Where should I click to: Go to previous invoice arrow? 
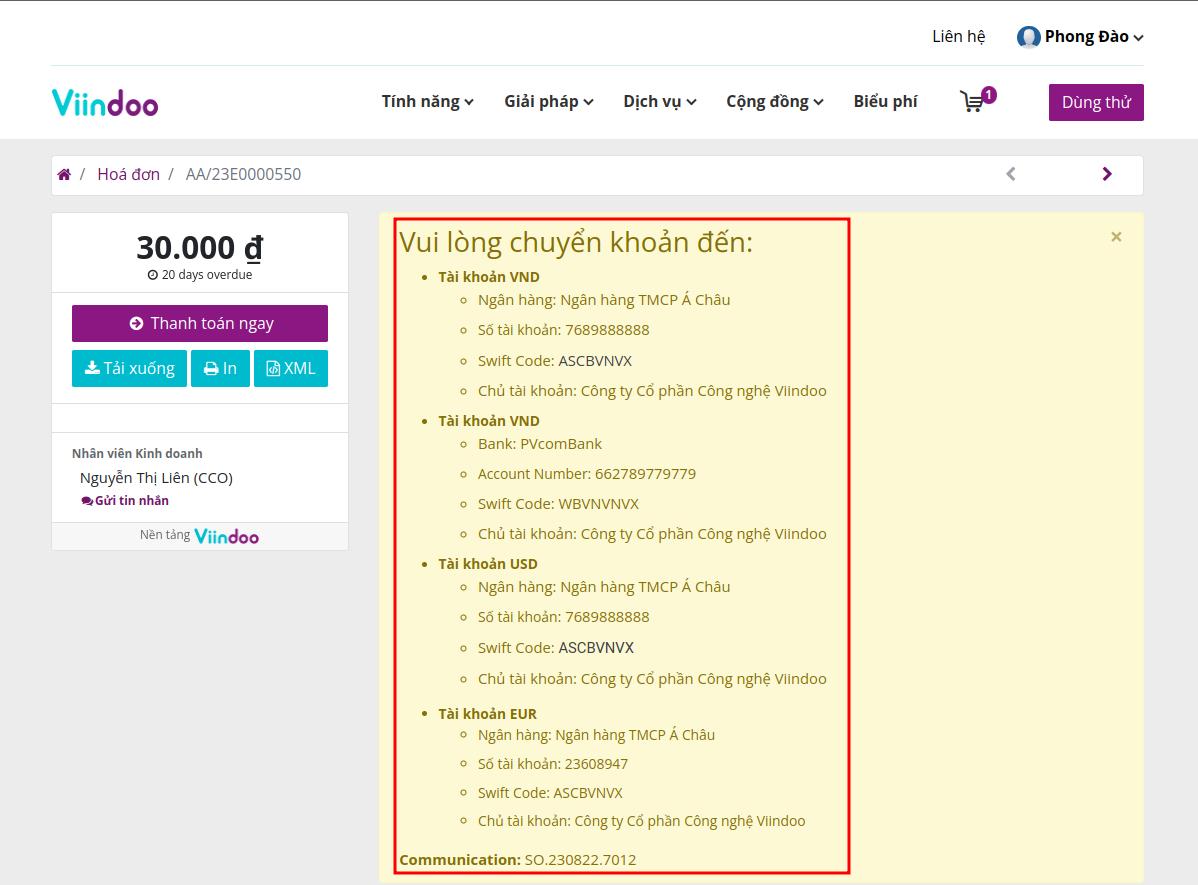[x=1011, y=174]
